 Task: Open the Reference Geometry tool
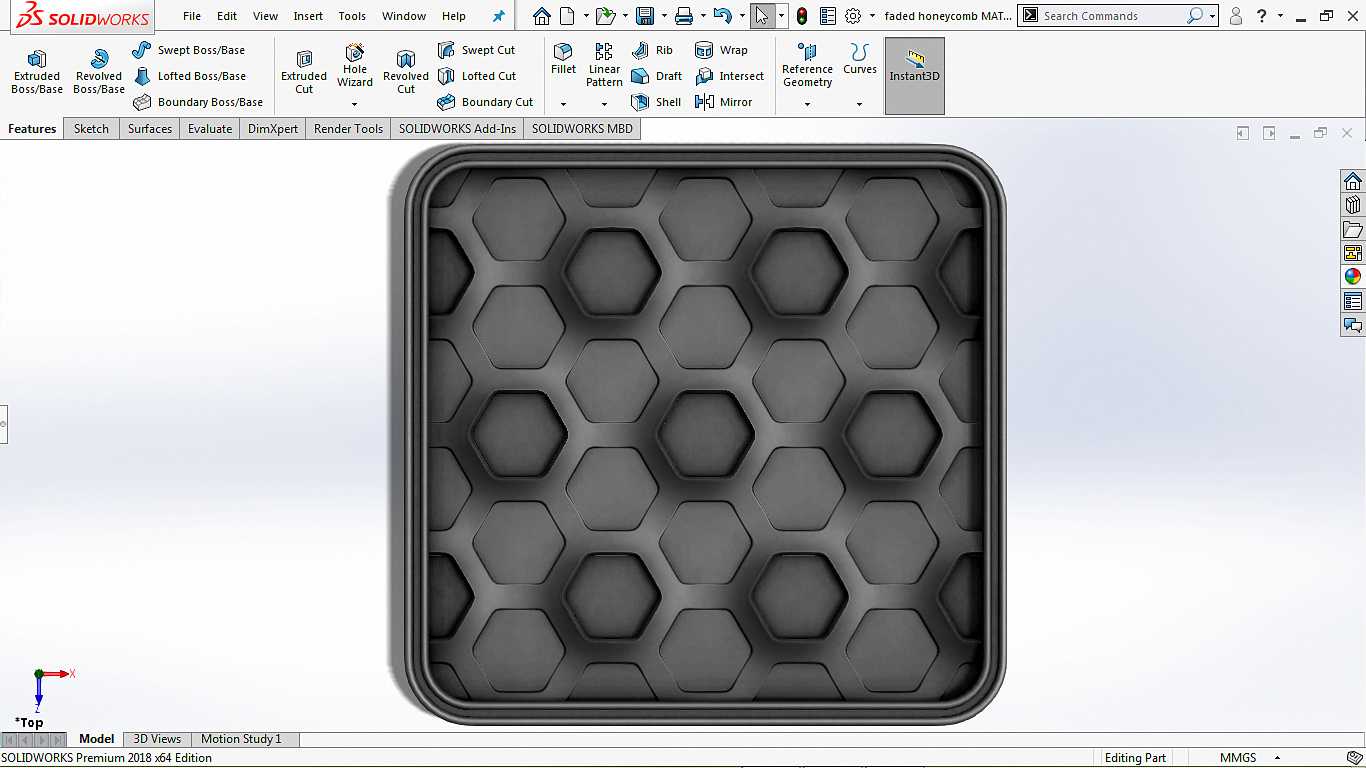pos(807,65)
